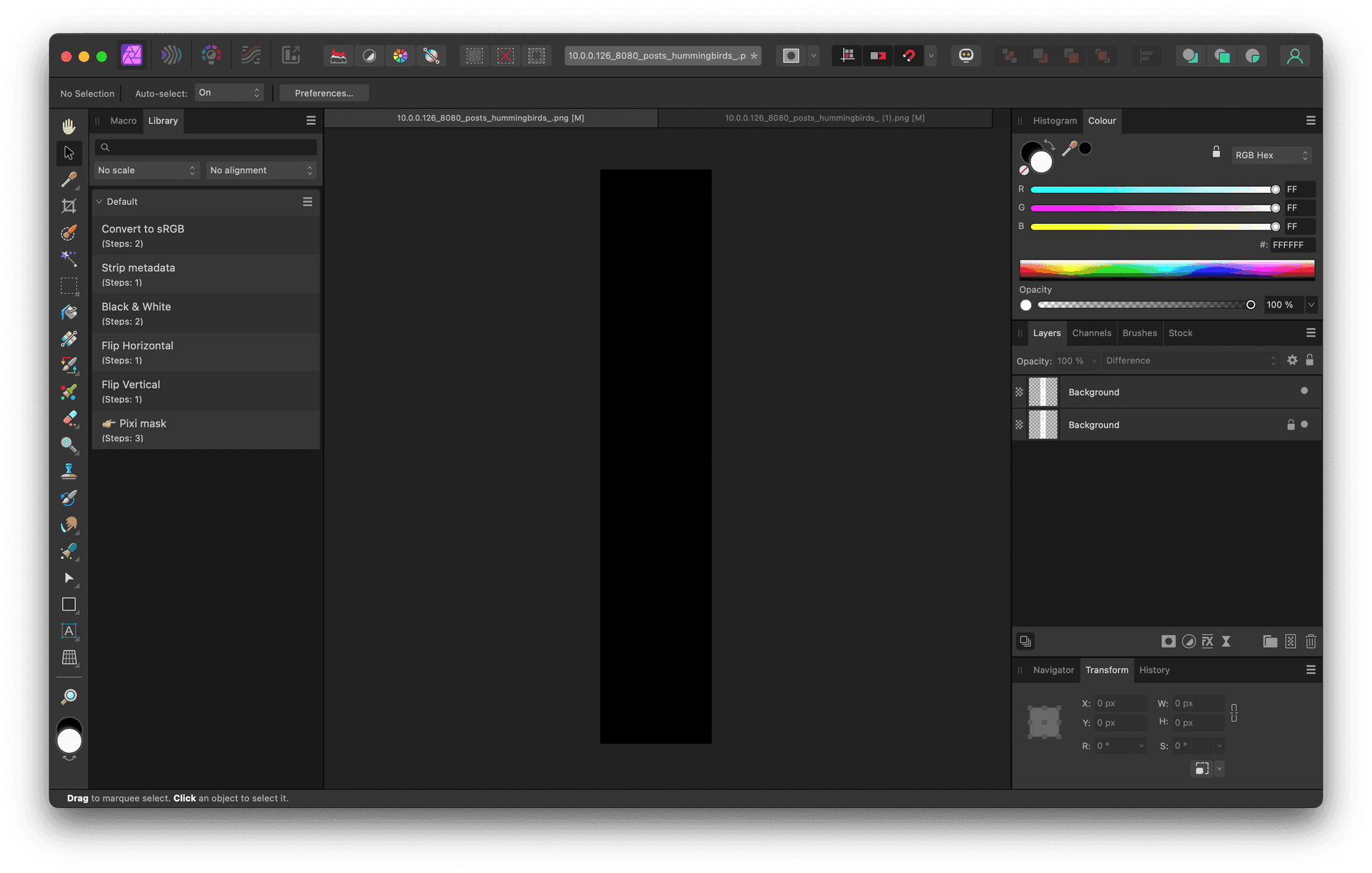Click the Preferences... button

[324, 93]
